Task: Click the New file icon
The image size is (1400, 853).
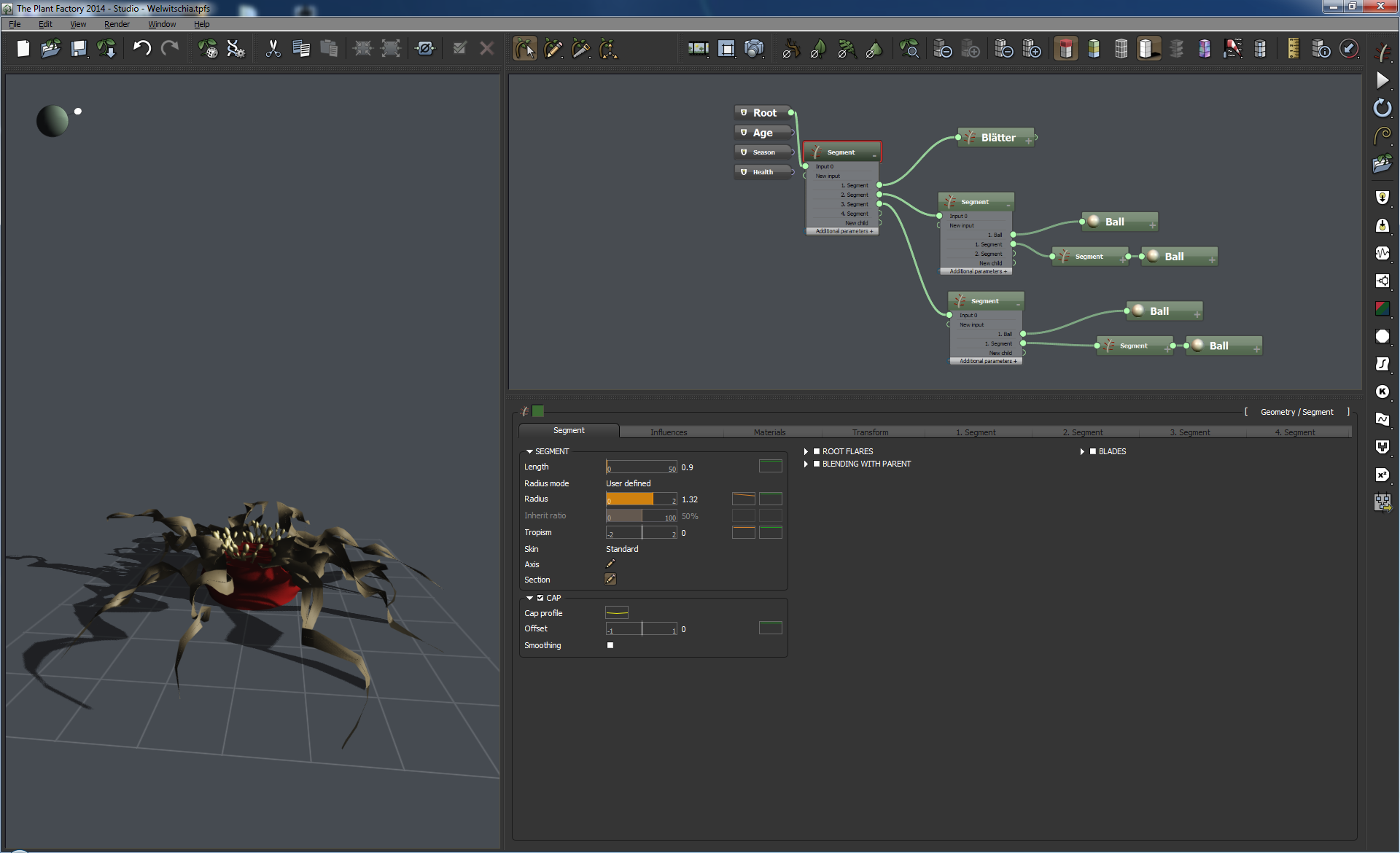Action: tap(23, 49)
